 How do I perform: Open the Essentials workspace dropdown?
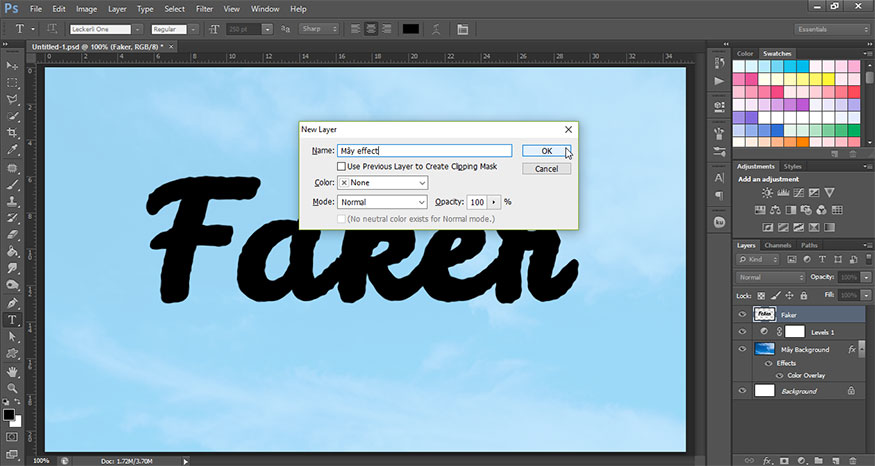tap(831, 29)
